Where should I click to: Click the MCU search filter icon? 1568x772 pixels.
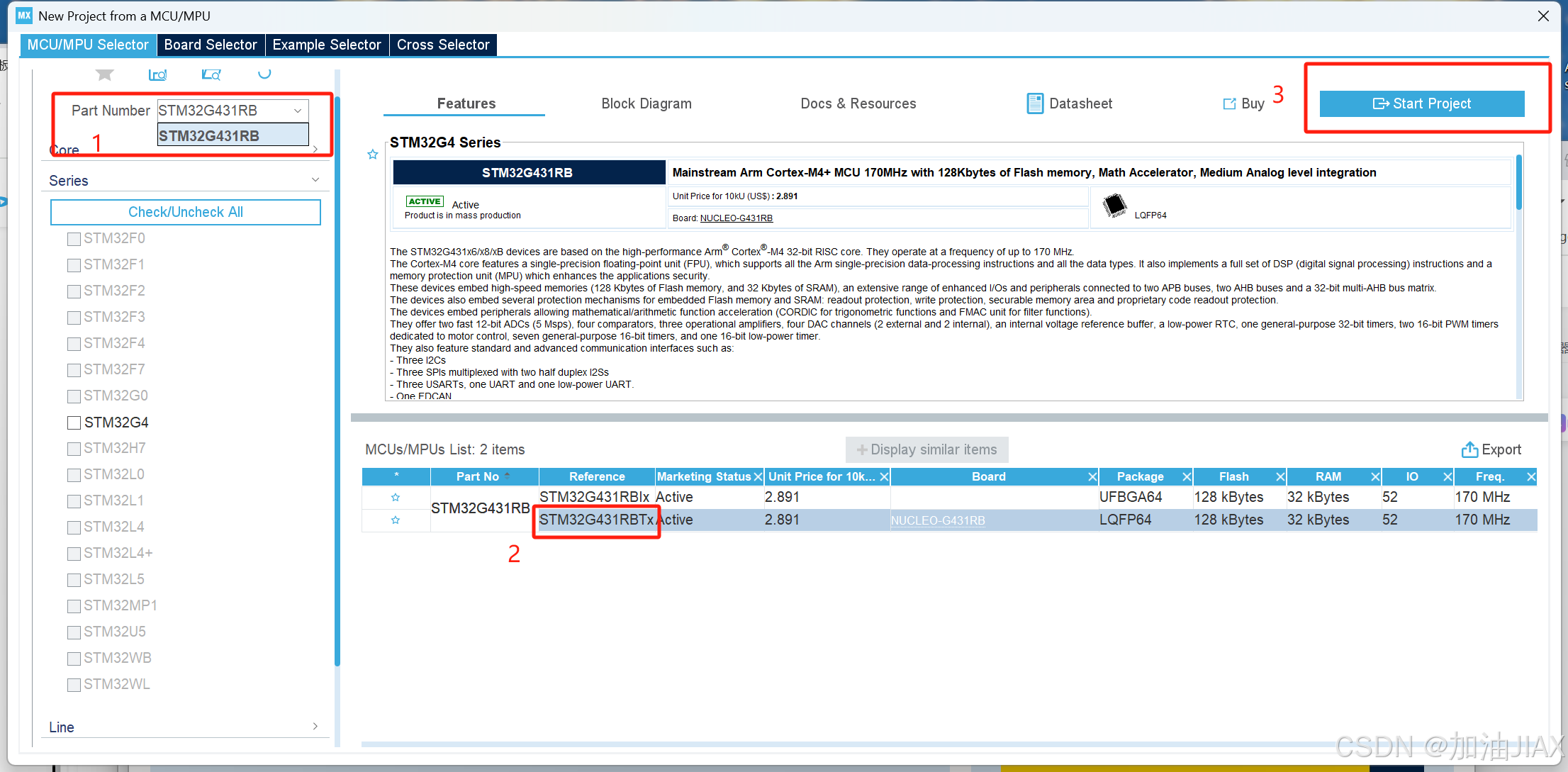click(x=157, y=74)
